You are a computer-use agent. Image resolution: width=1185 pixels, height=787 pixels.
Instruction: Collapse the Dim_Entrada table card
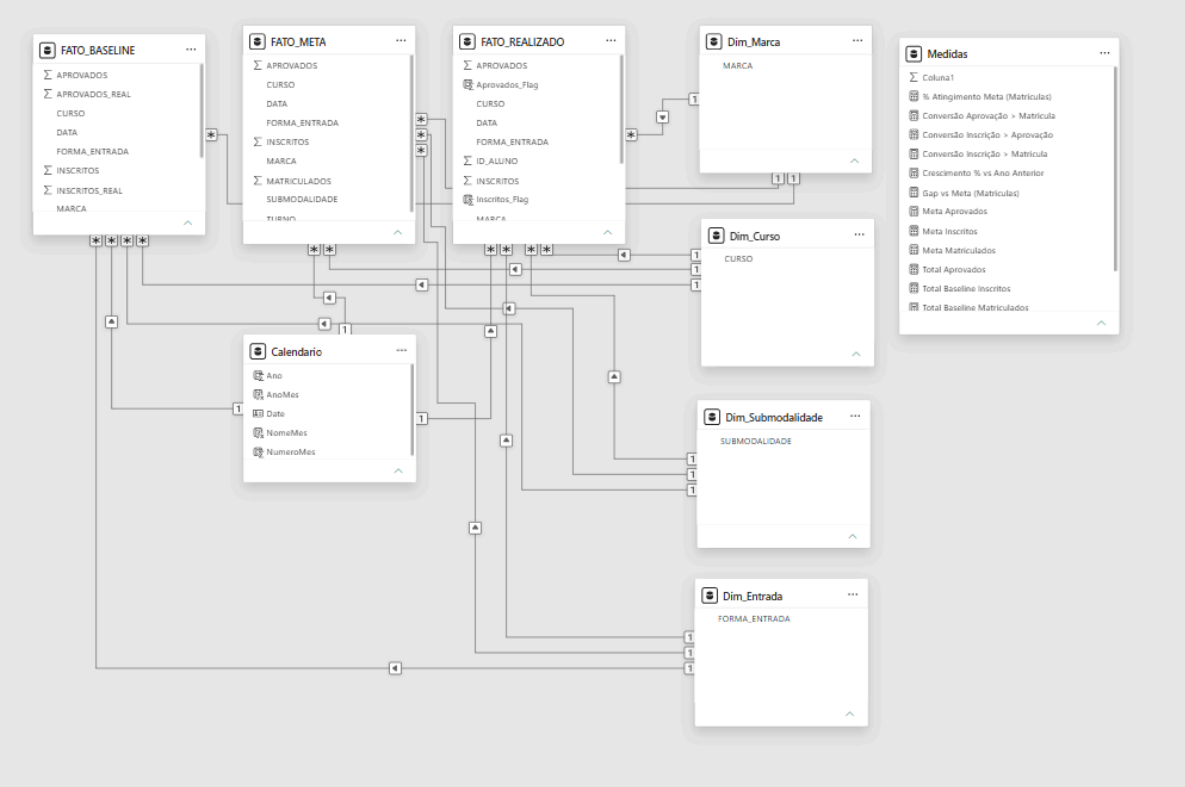click(849, 714)
